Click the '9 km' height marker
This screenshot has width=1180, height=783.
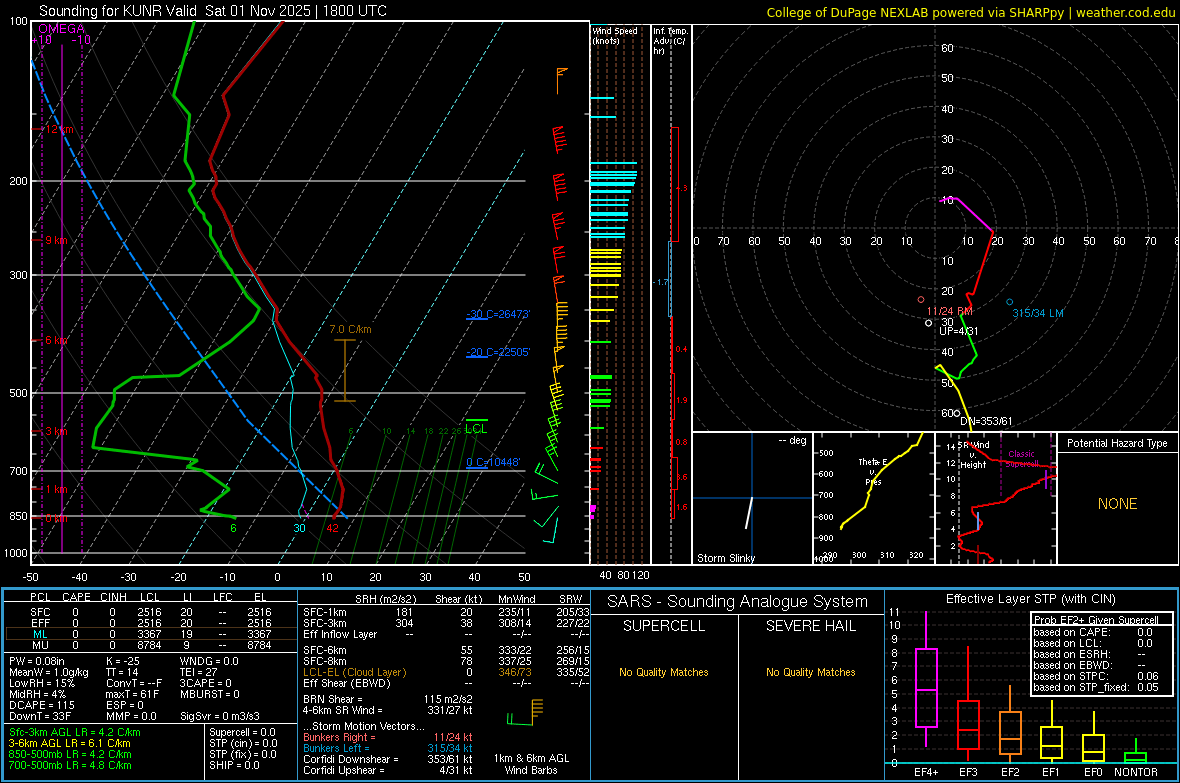pyautogui.click(x=56, y=240)
